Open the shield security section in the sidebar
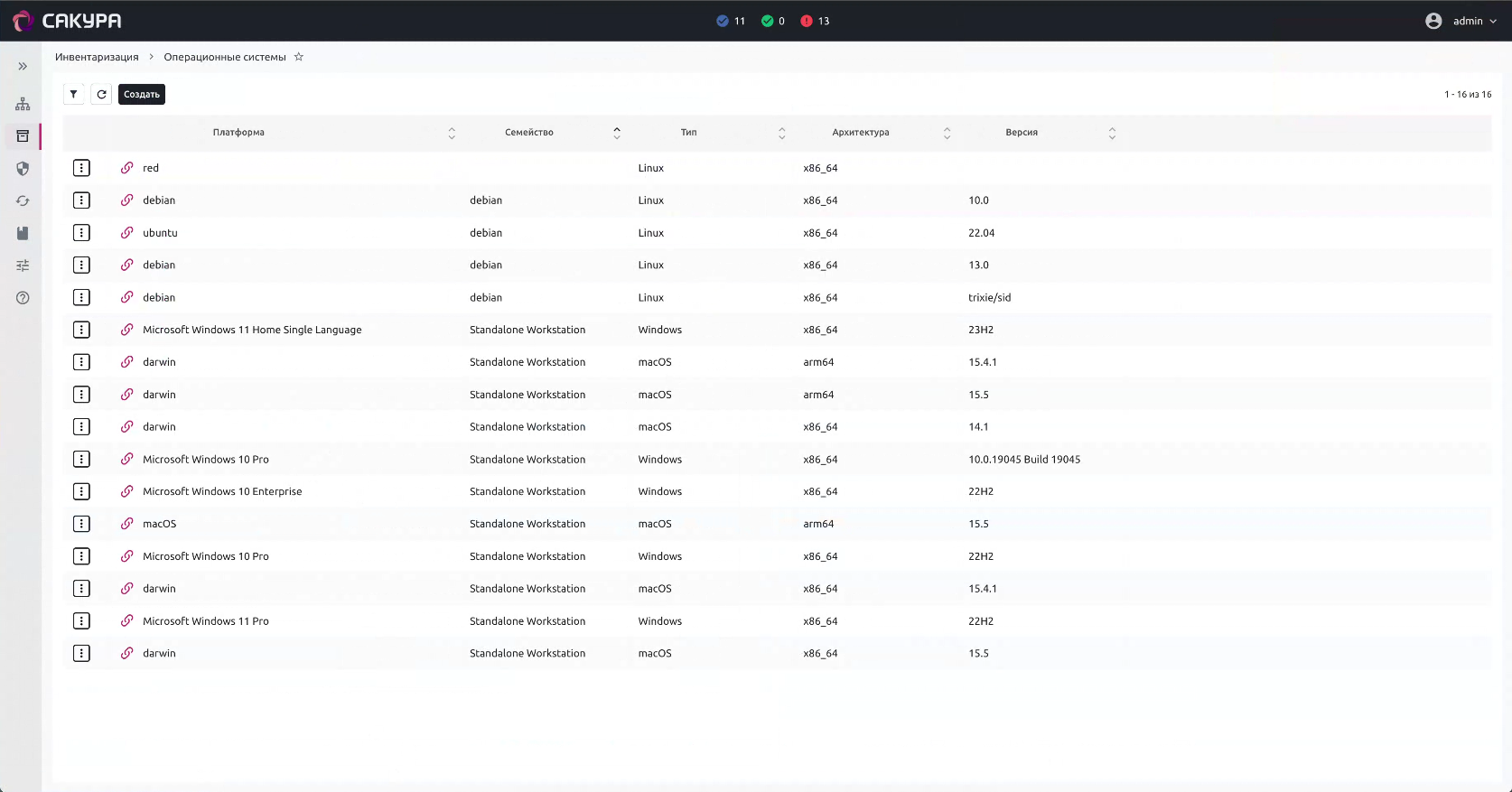1512x792 pixels. coord(23,169)
